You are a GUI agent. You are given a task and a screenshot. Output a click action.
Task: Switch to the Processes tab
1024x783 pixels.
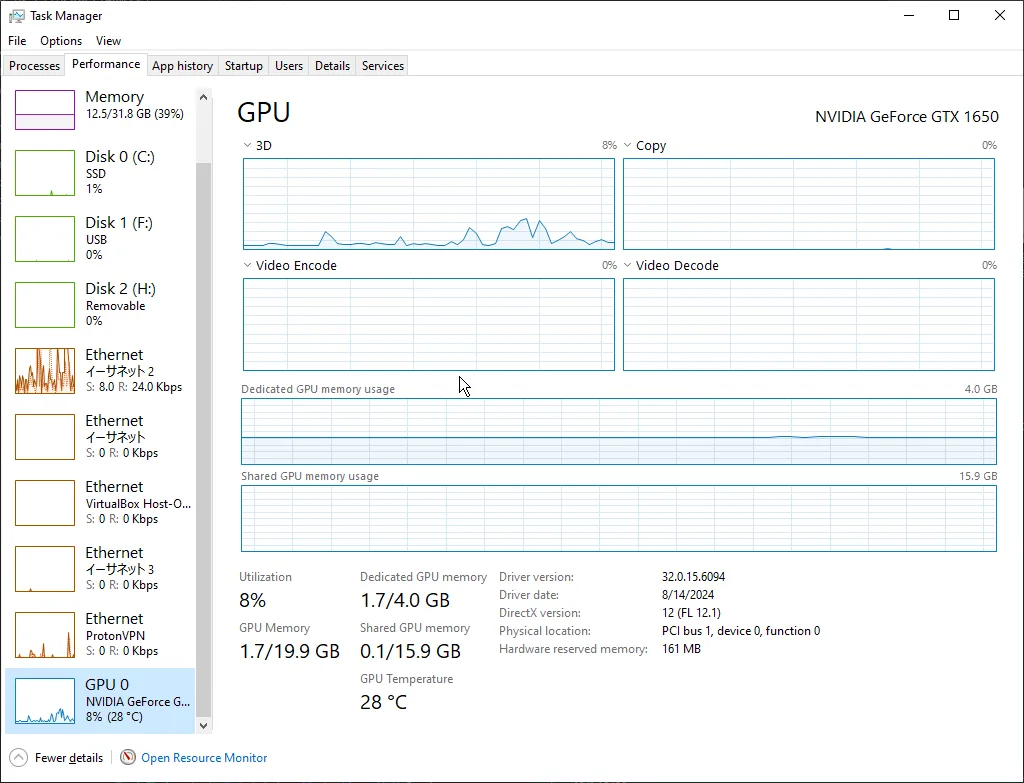(x=35, y=66)
